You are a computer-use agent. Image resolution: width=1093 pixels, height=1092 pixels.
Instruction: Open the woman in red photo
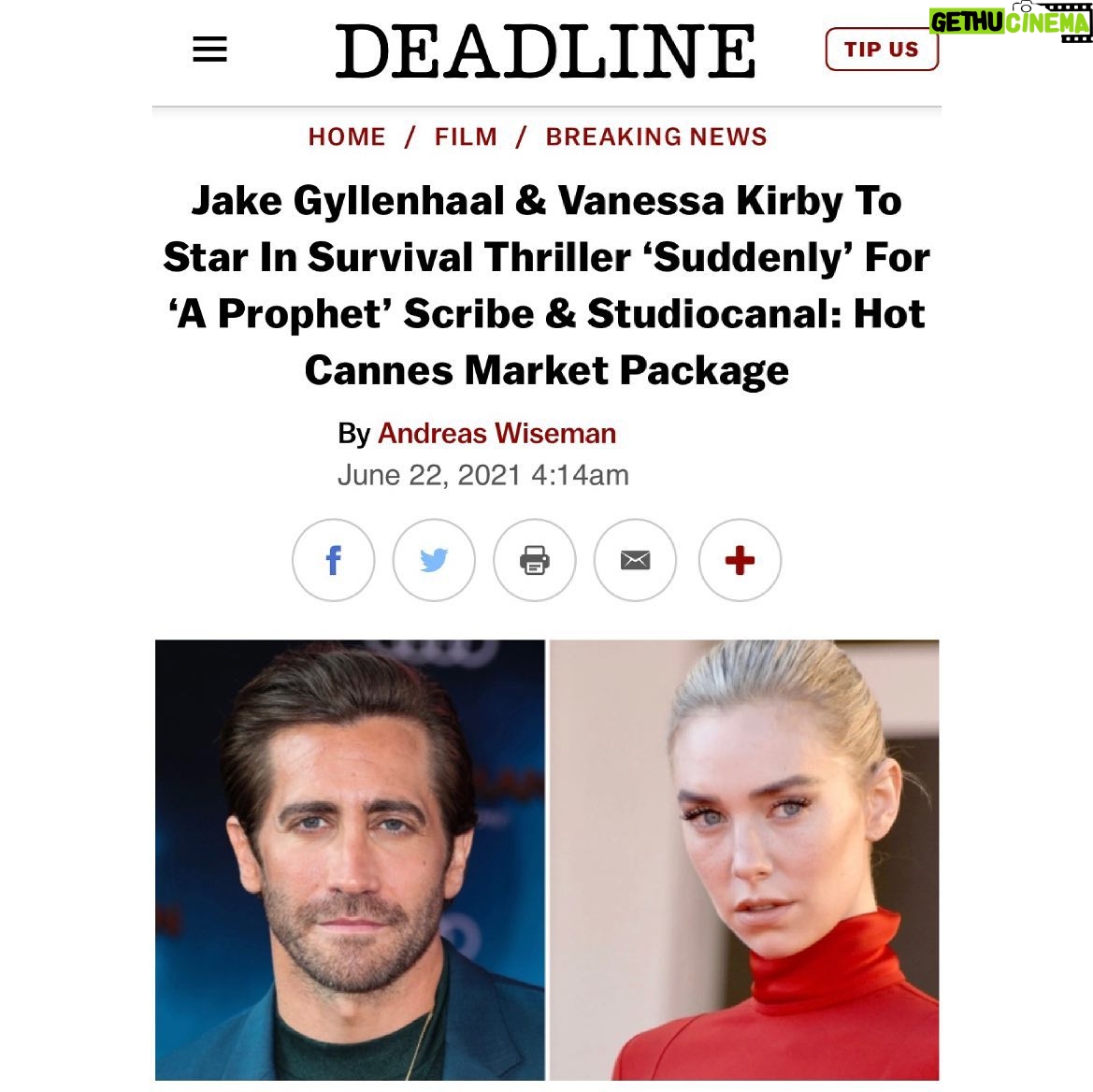click(744, 860)
